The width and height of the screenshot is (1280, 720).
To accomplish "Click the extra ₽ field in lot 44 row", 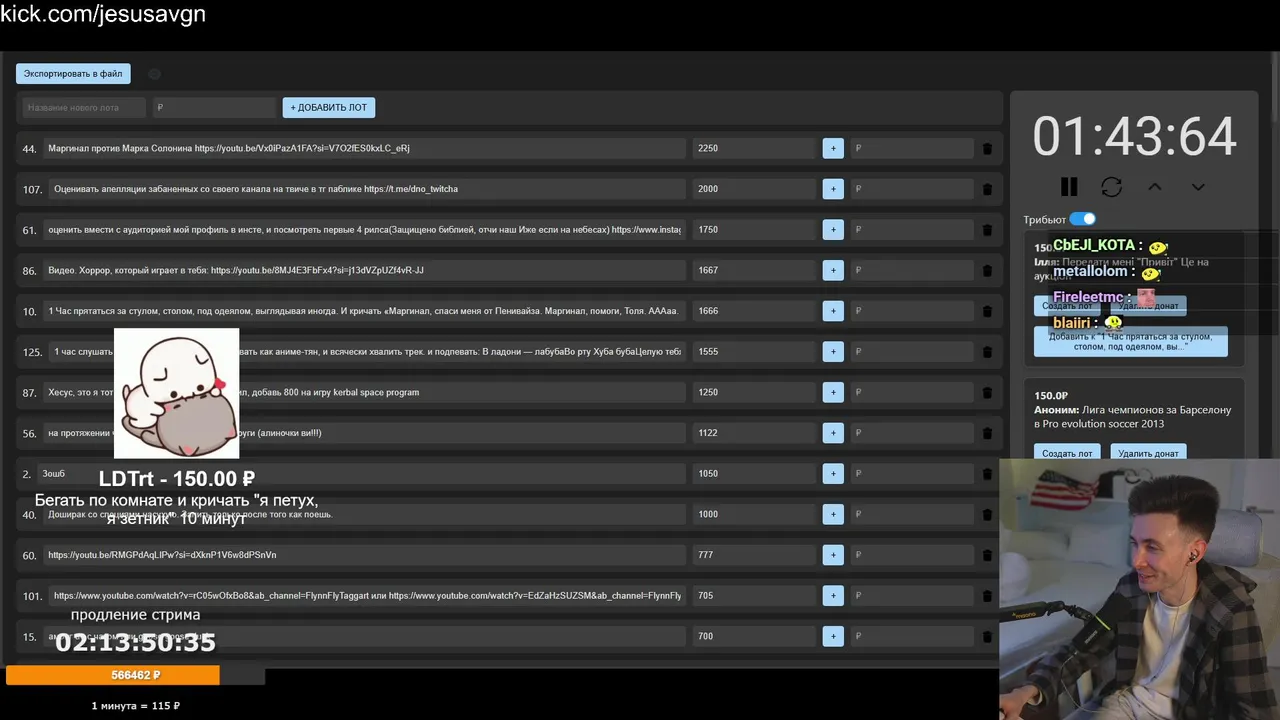I will tap(912, 148).
